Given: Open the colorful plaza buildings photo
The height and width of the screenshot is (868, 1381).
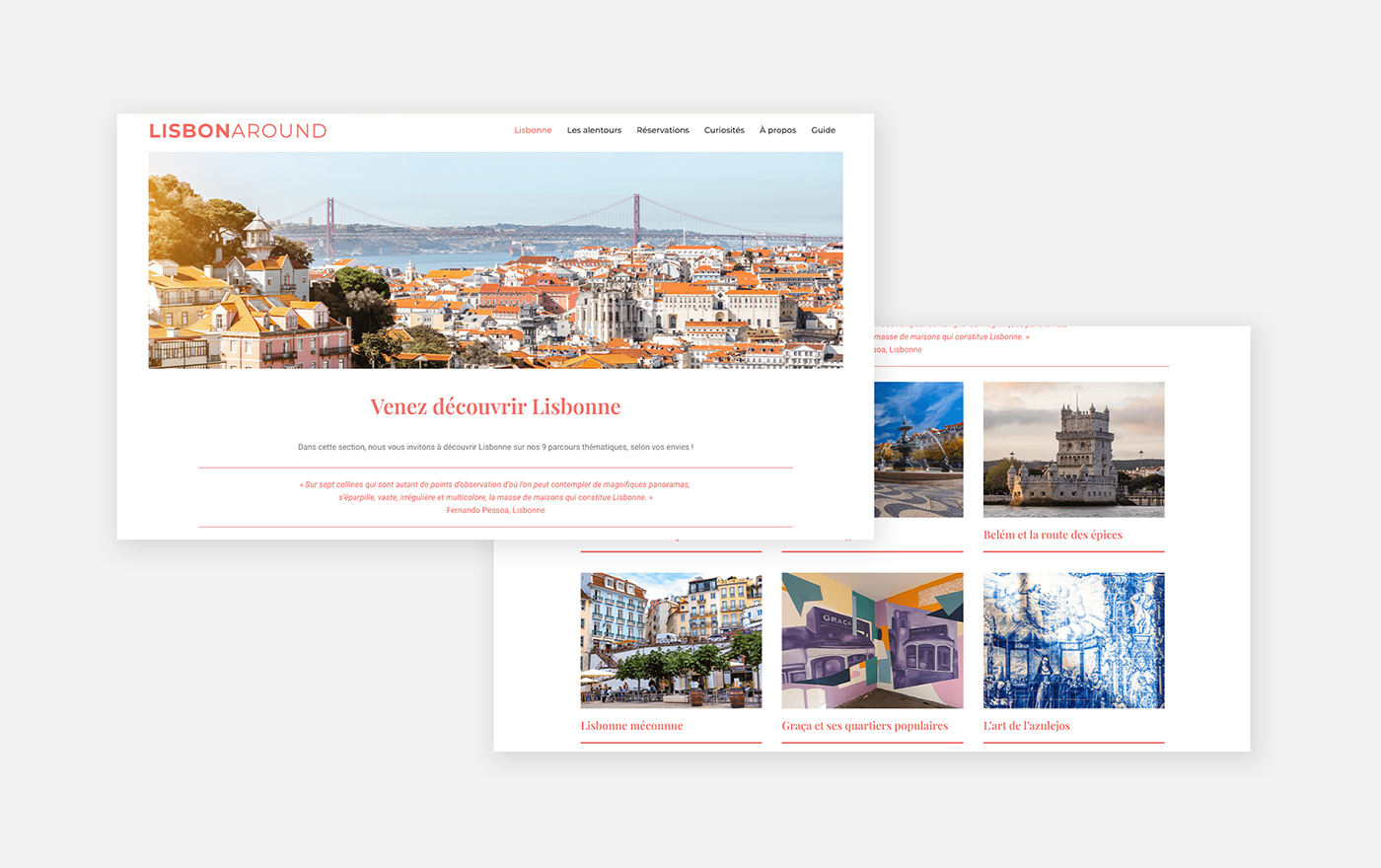Looking at the screenshot, I should click(x=671, y=640).
